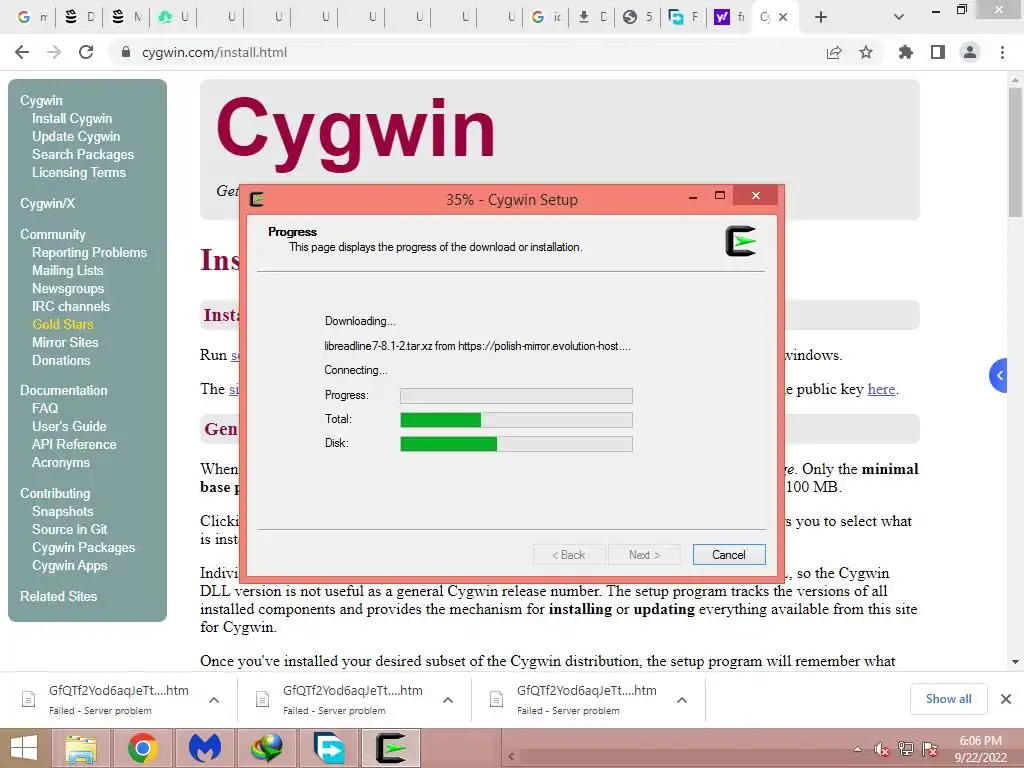Open Source in Git link
This screenshot has width=1024, height=768.
(69, 529)
